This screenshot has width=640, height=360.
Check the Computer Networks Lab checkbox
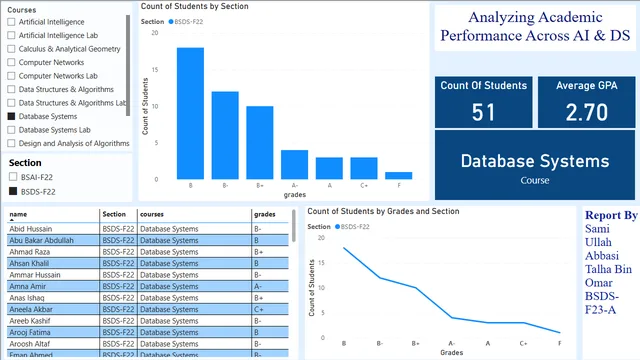11,76
